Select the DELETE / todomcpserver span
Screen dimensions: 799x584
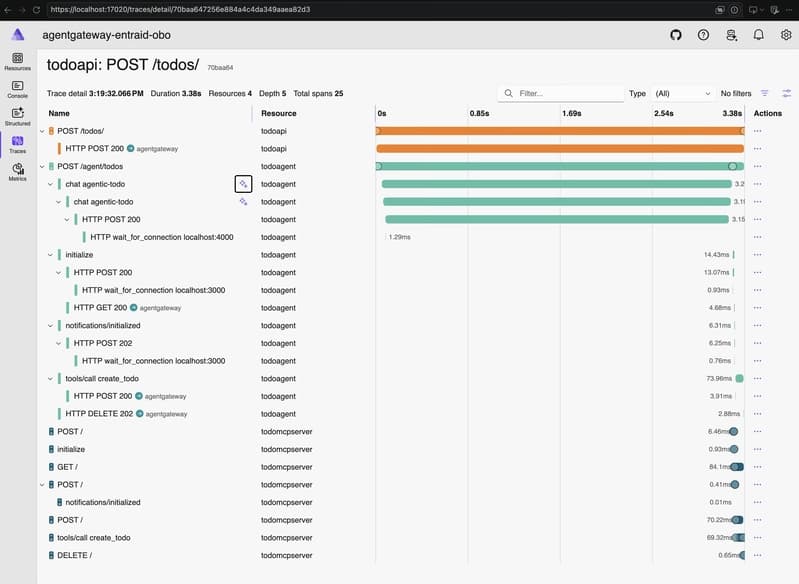pyautogui.click(x=74, y=555)
